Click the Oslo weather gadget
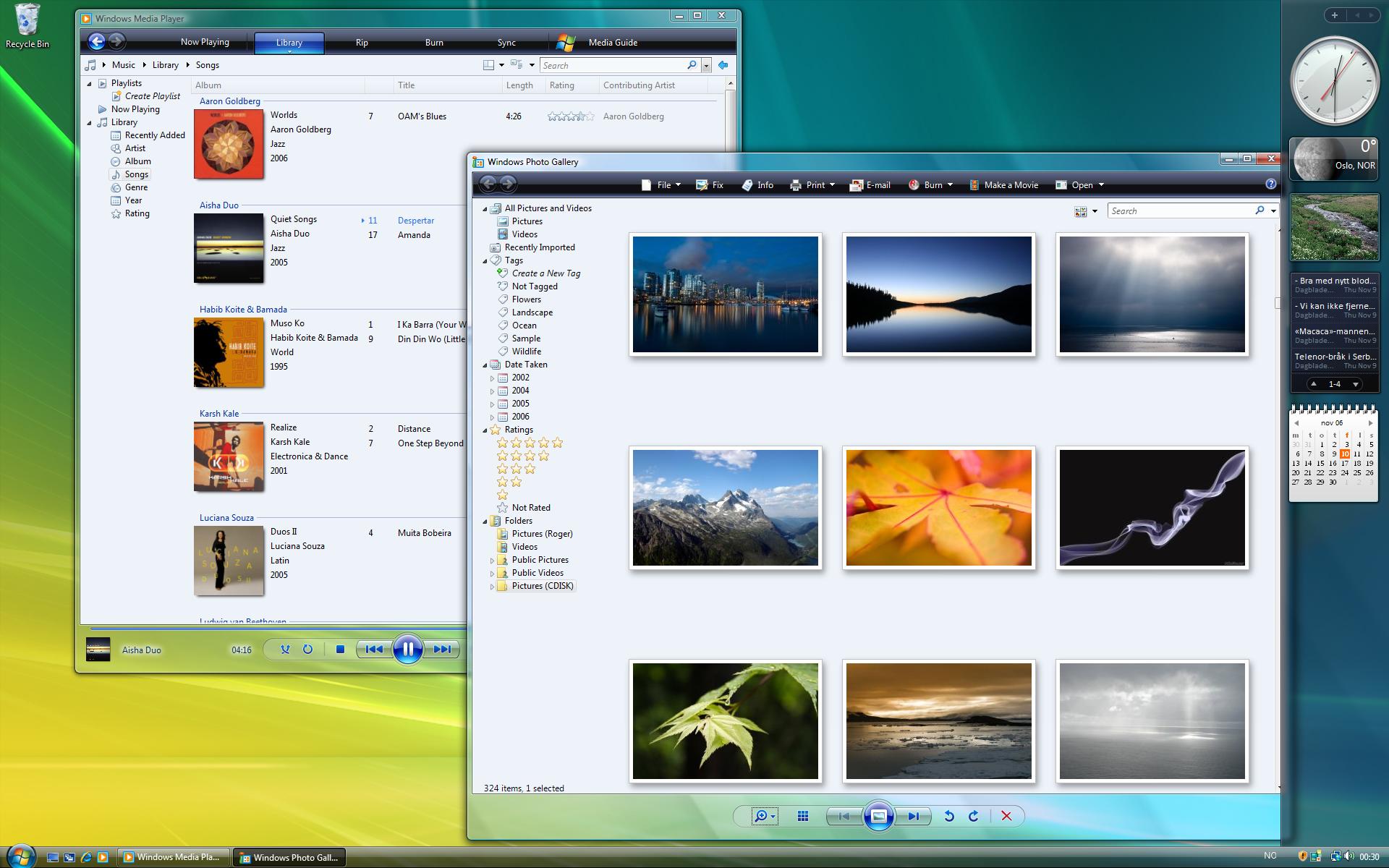The image size is (1389, 868). click(1334, 159)
